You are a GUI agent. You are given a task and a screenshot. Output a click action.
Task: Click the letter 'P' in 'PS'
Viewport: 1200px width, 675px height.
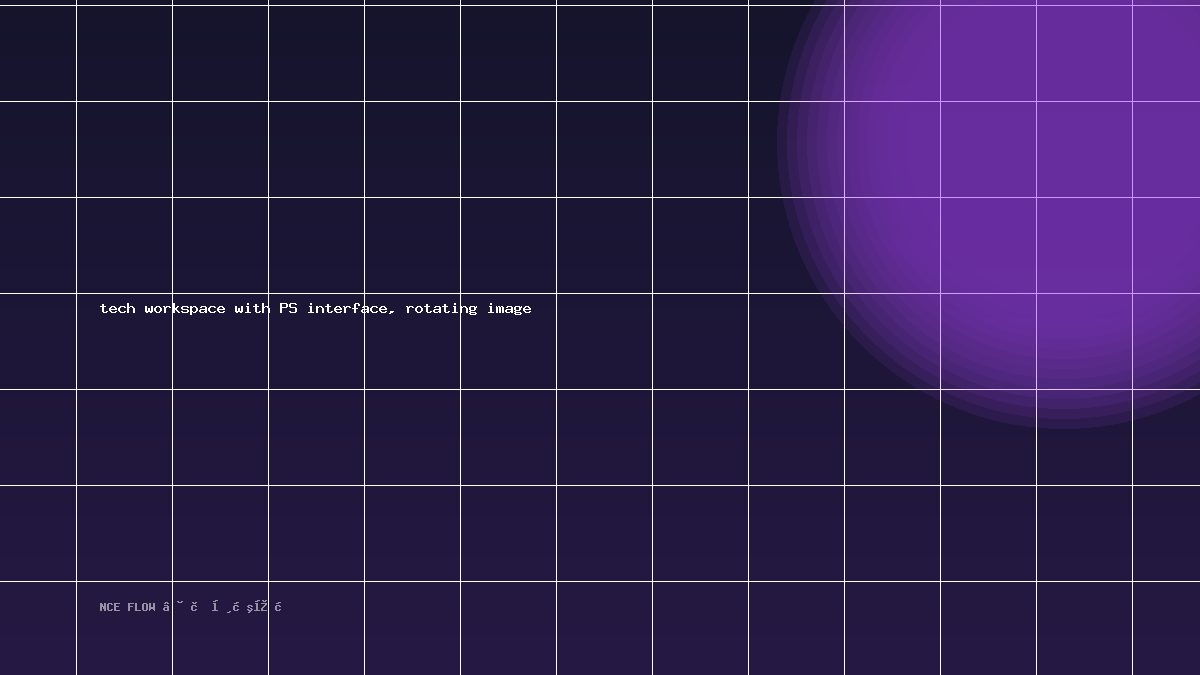tap(284, 308)
